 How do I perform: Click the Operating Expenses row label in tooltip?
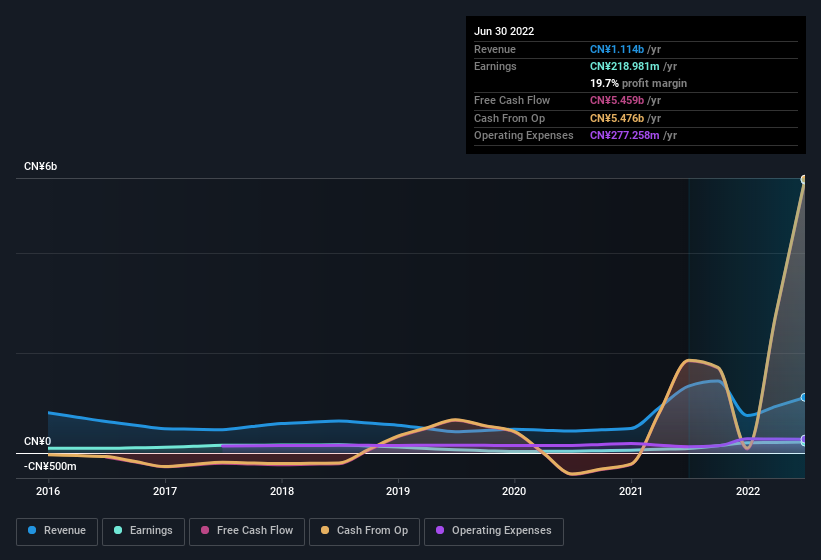click(524, 136)
